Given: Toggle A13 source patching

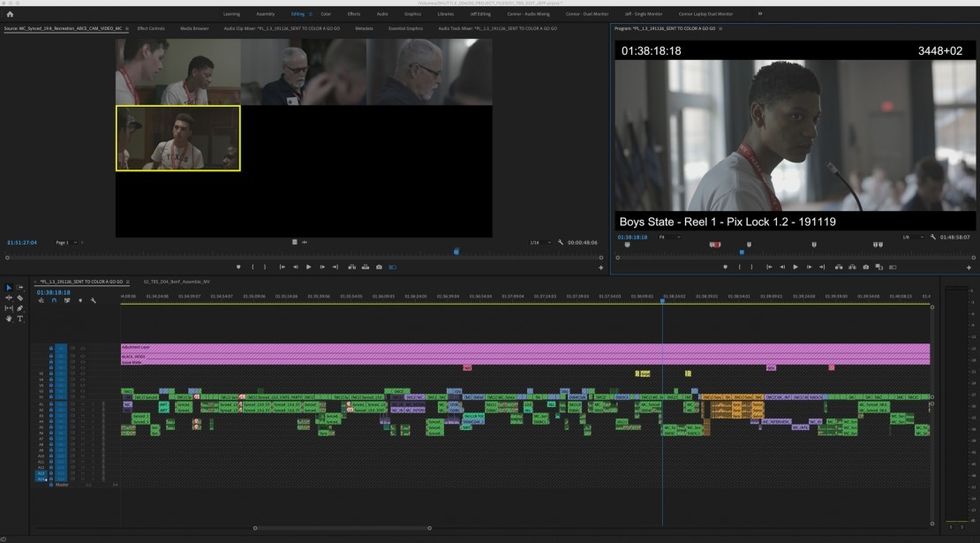Looking at the screenshot, I should pyautogui.click(x=41, y=474).
